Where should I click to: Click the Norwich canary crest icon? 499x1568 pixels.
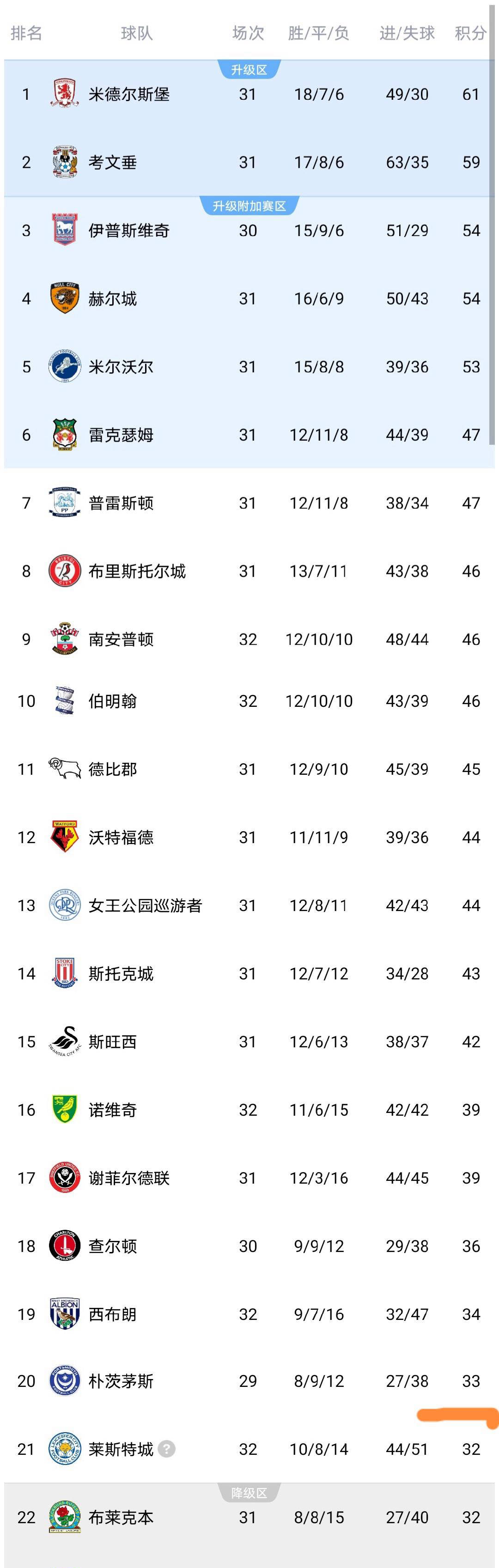[65, 1110]
